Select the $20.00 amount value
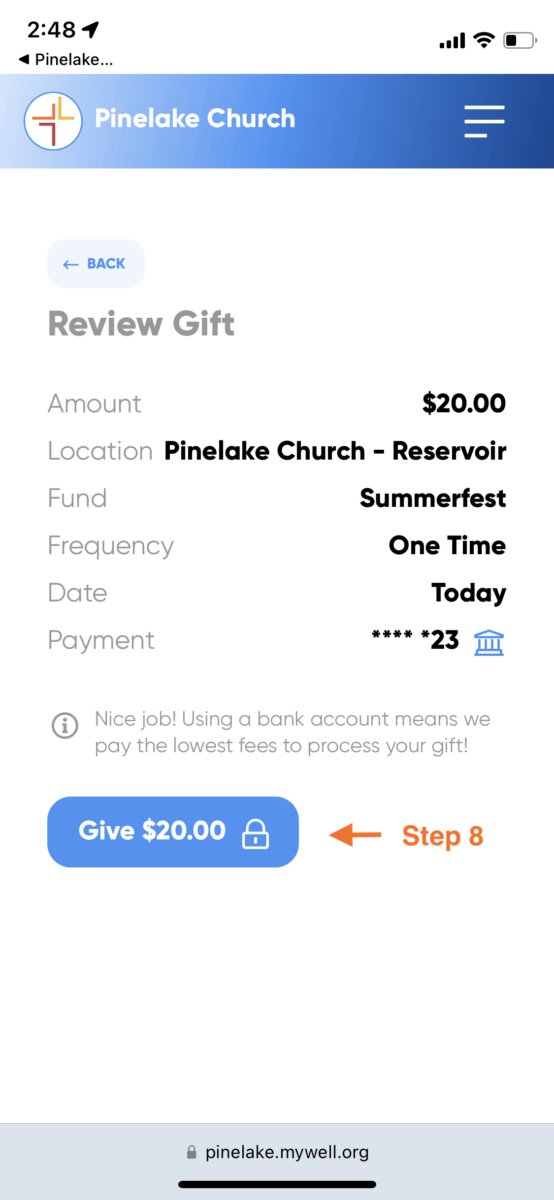The image size is (554, 1200). pyautogui.click(x=464, y=404)
